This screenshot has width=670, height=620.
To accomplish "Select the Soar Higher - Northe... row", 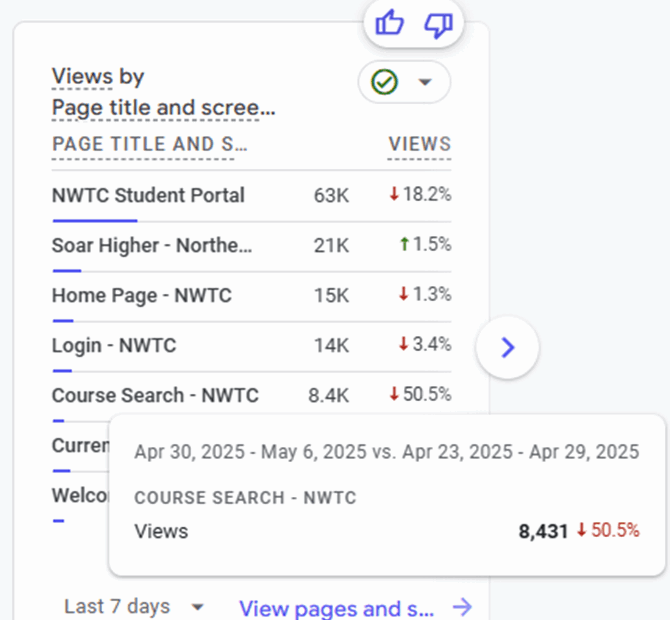I will pyautogui.click(x=251, y=246).
